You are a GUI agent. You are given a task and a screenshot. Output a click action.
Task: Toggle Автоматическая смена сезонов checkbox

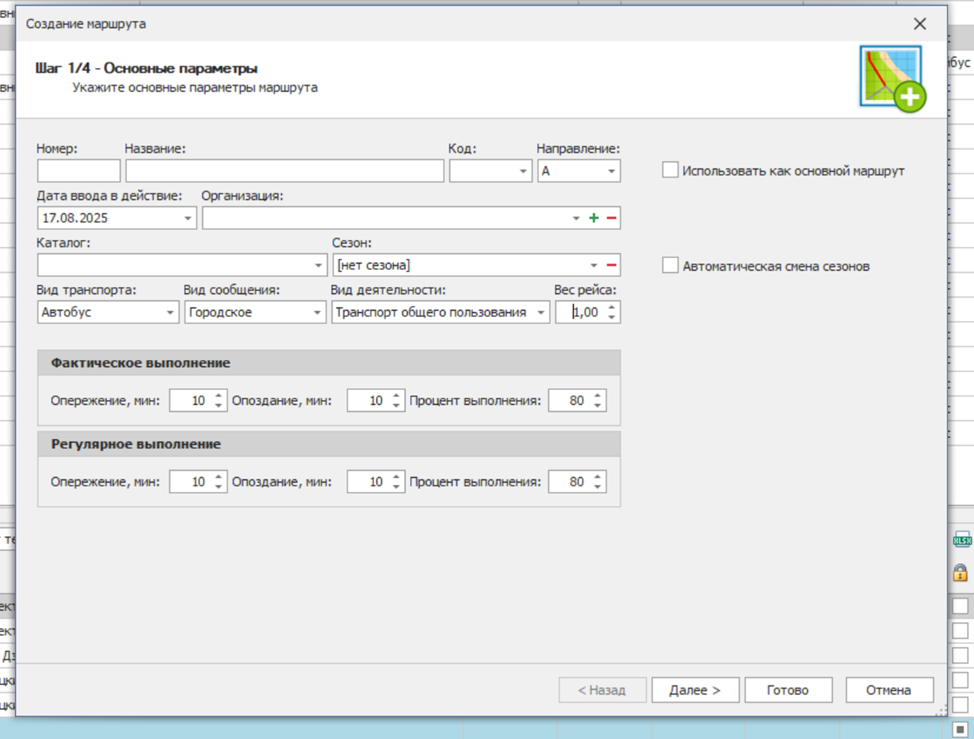coord(670,266)
